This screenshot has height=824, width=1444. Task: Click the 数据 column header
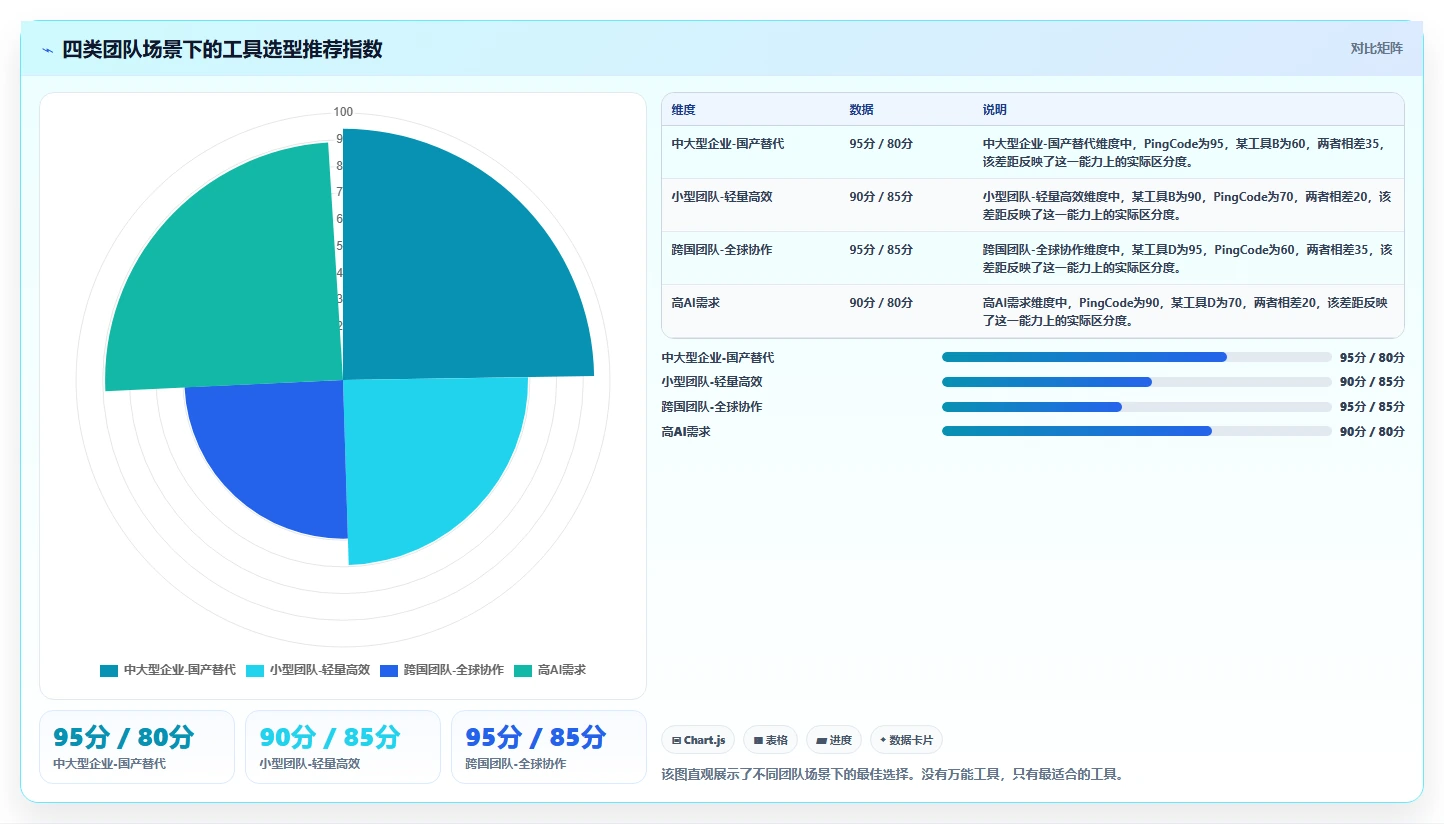coord(861,110)
